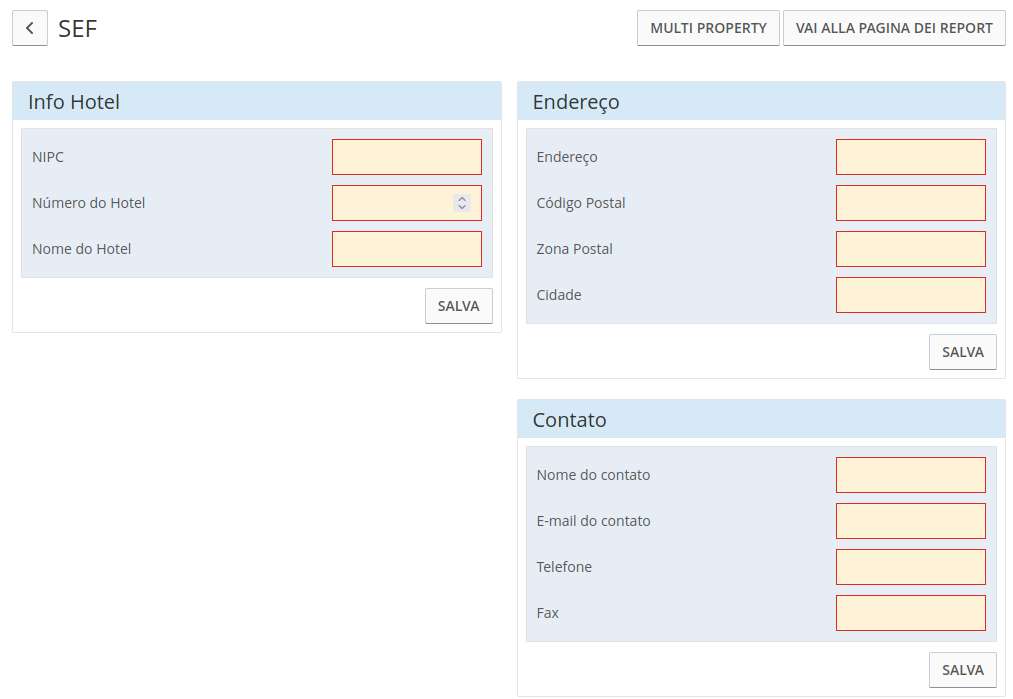Focus the Zona Postal field
The image size is (1013, 699).
coord(911,249)
